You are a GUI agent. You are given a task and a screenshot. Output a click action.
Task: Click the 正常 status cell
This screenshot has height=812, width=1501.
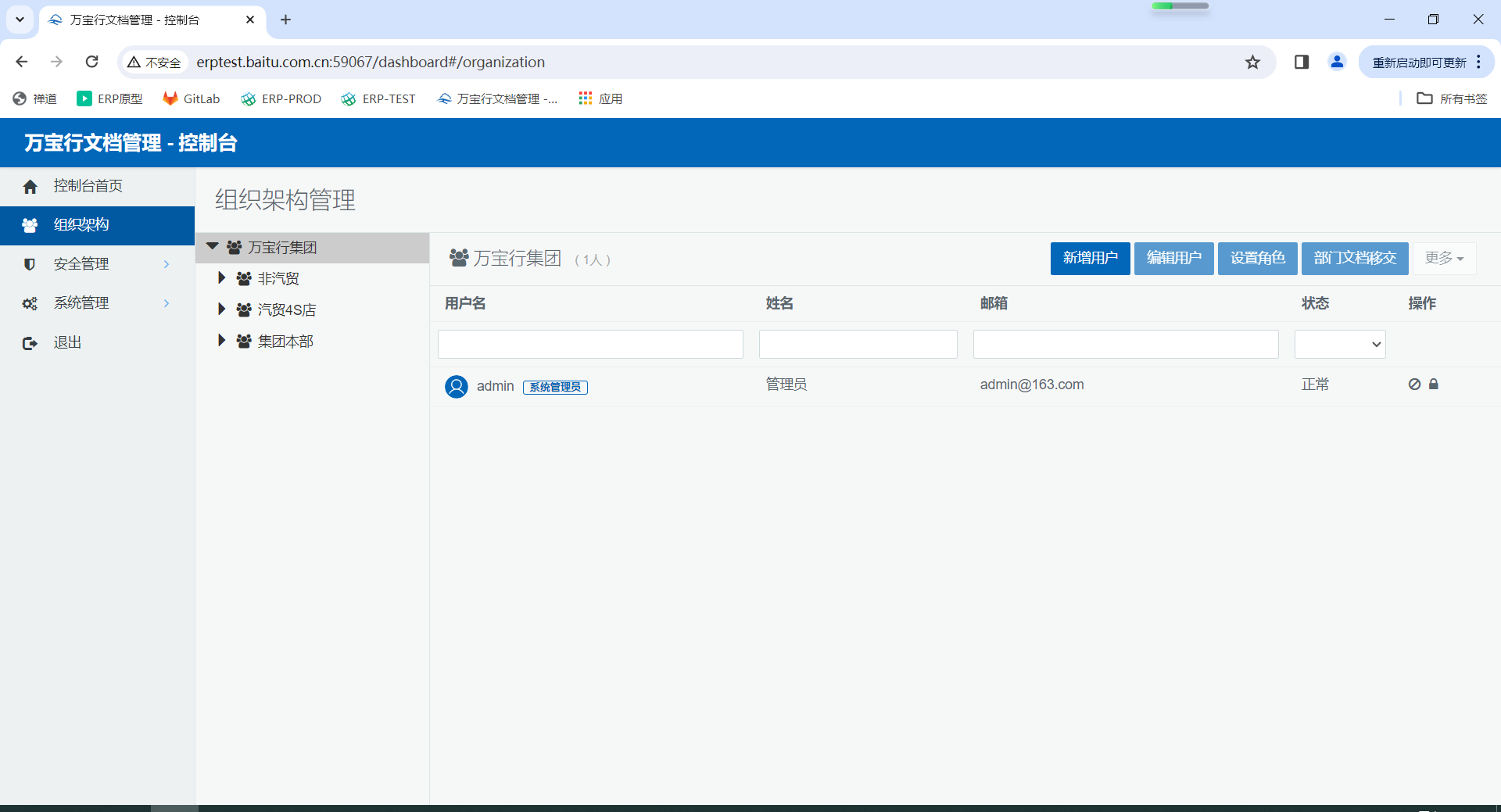1315,385
